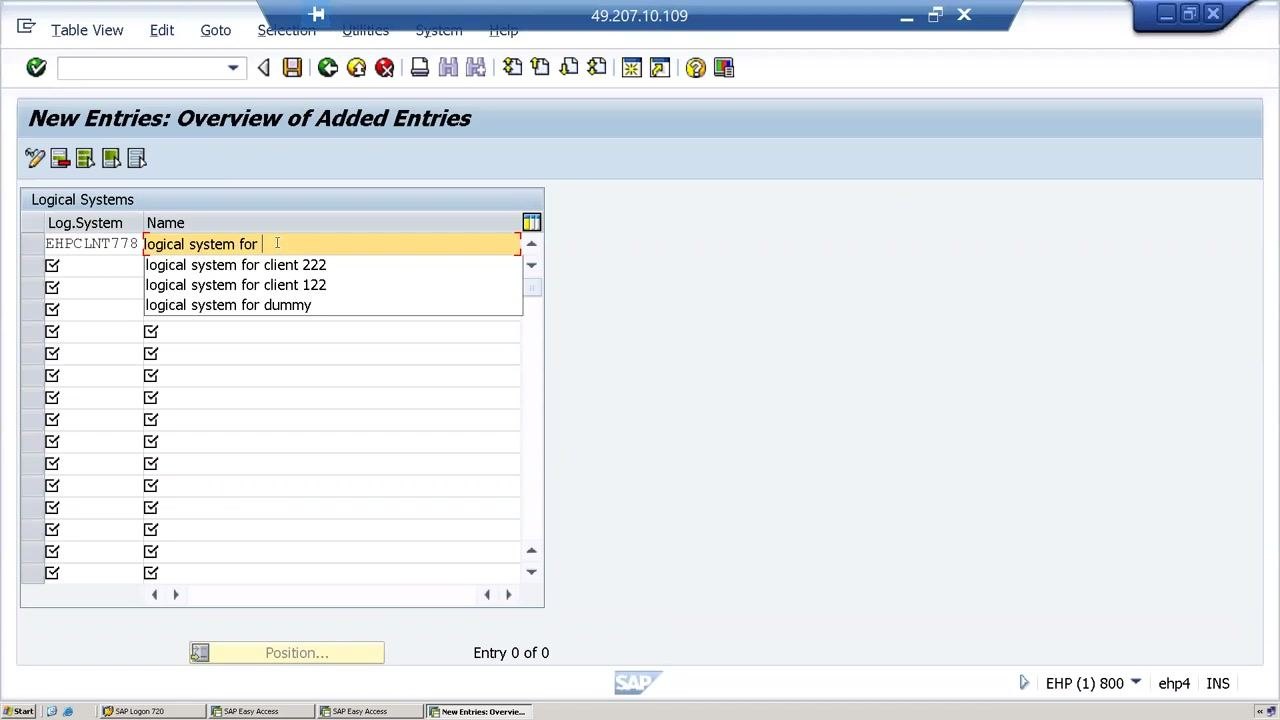The height and width of the screenshot is (720, 1280).
Task: Expand the EHP (1) 800 status dropdown
Action: point(1135,683)
